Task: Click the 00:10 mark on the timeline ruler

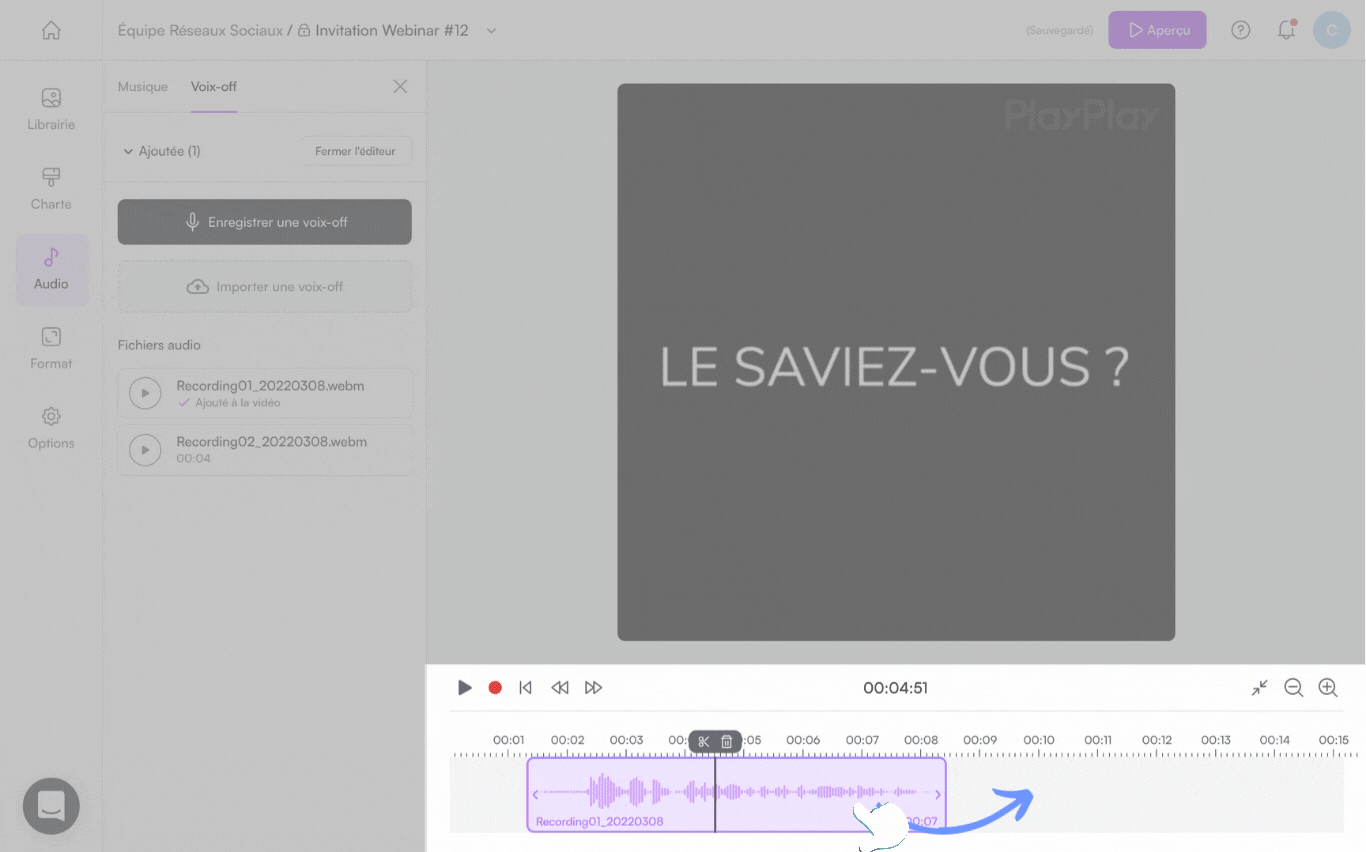Action: tap(1039, 741)
